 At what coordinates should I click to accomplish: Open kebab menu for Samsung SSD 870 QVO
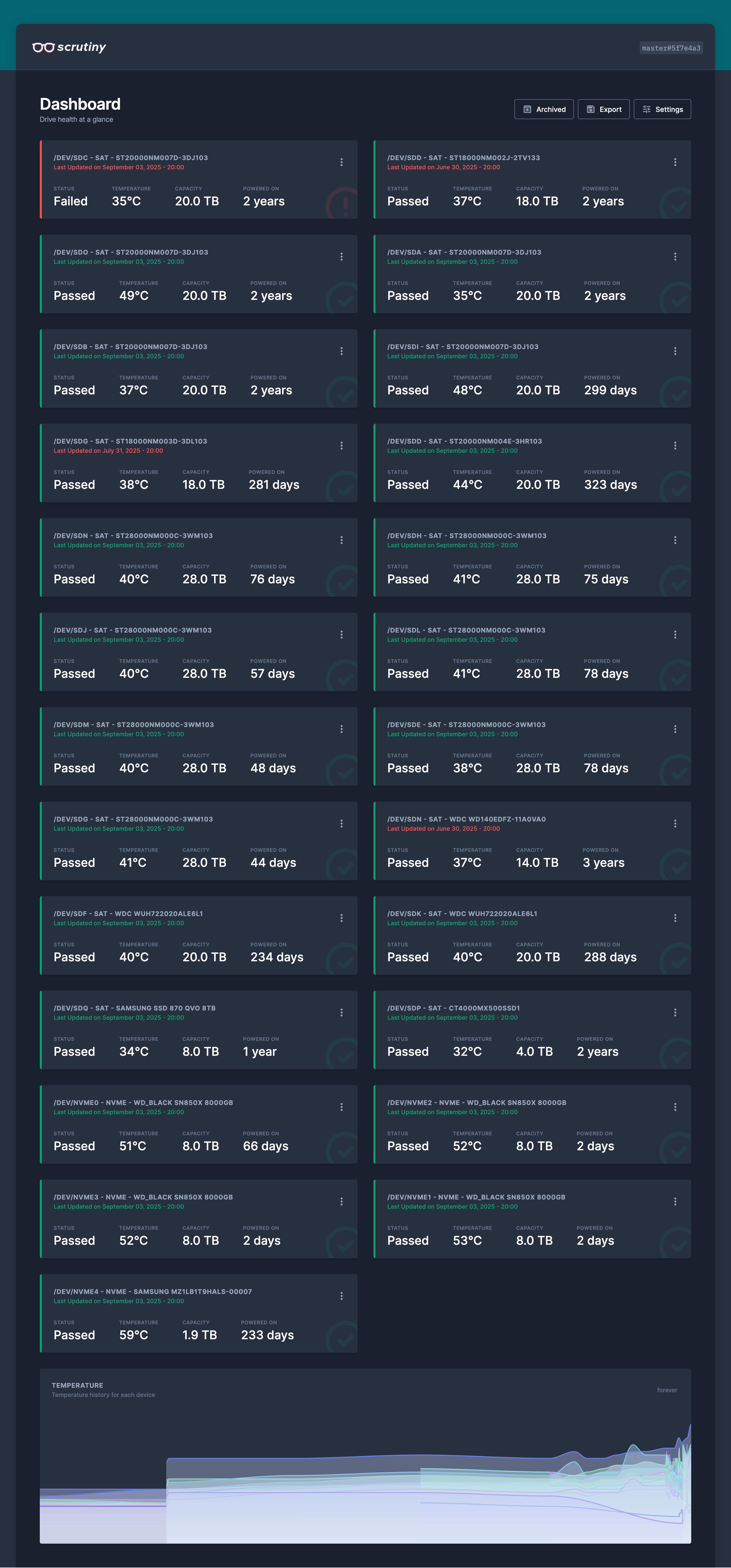point(341,1012)
